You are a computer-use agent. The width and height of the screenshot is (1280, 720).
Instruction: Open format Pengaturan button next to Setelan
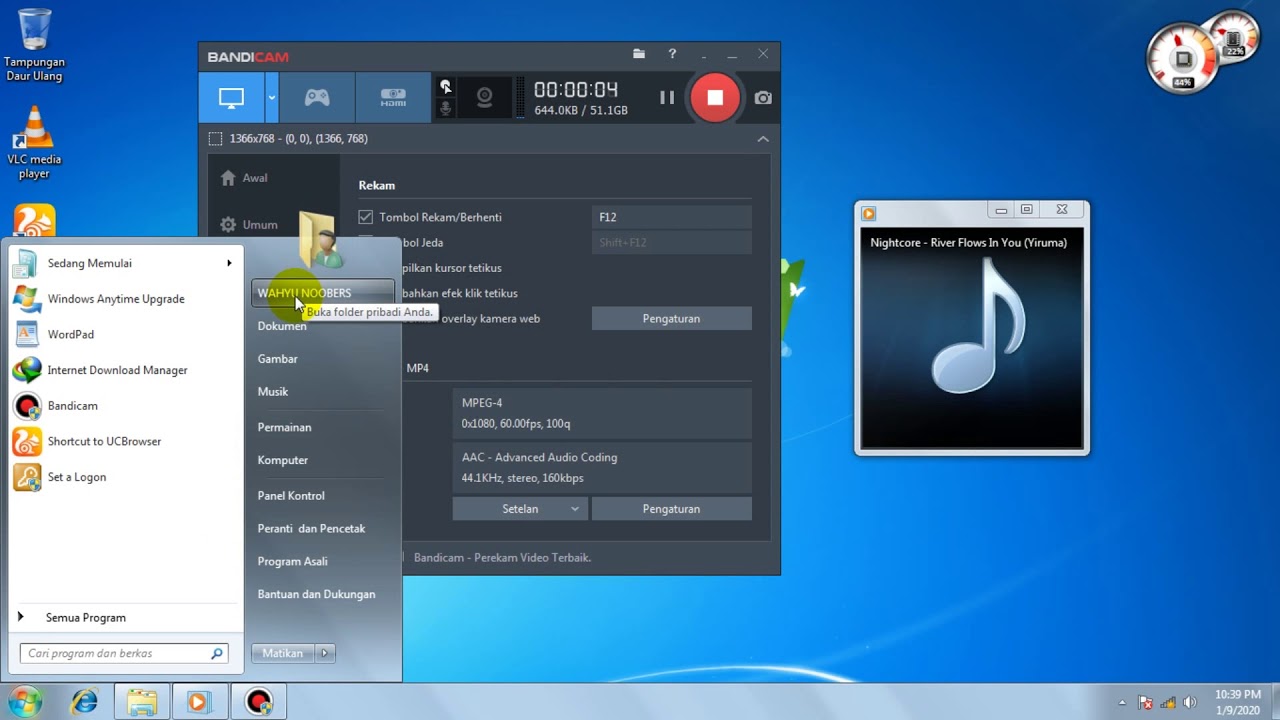point(671,509)
